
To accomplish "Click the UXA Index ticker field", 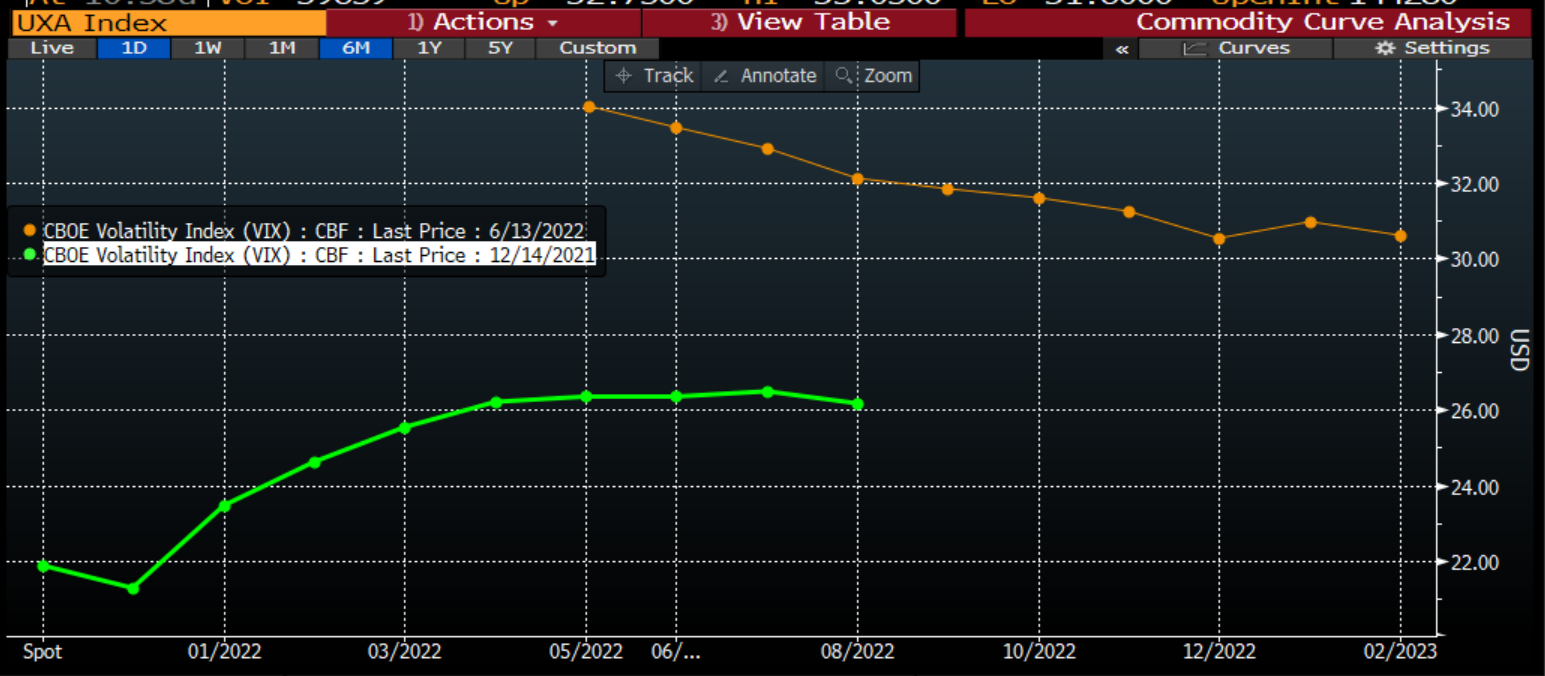I will click(166, 22).
